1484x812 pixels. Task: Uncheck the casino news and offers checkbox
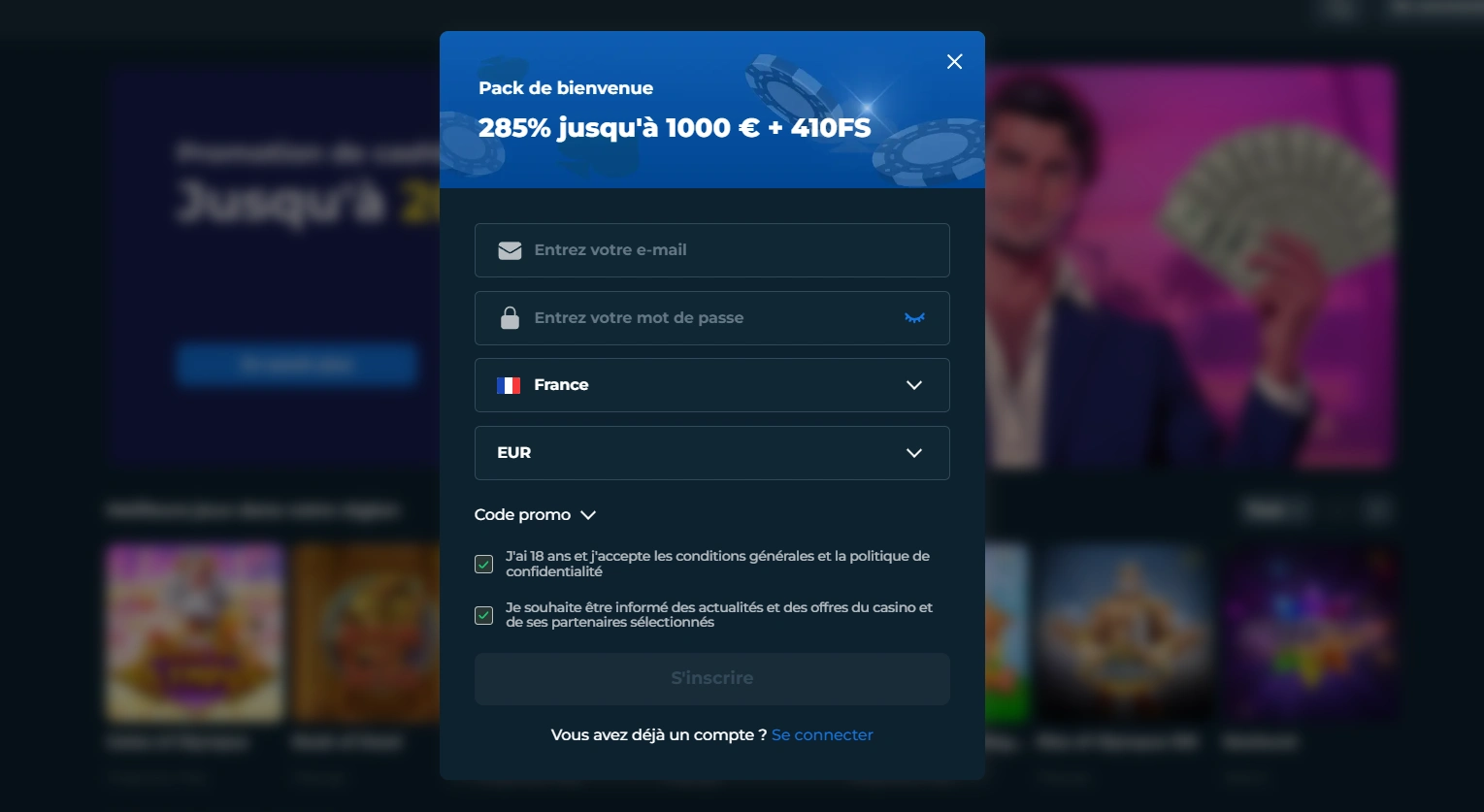click(x=483, y=615)
